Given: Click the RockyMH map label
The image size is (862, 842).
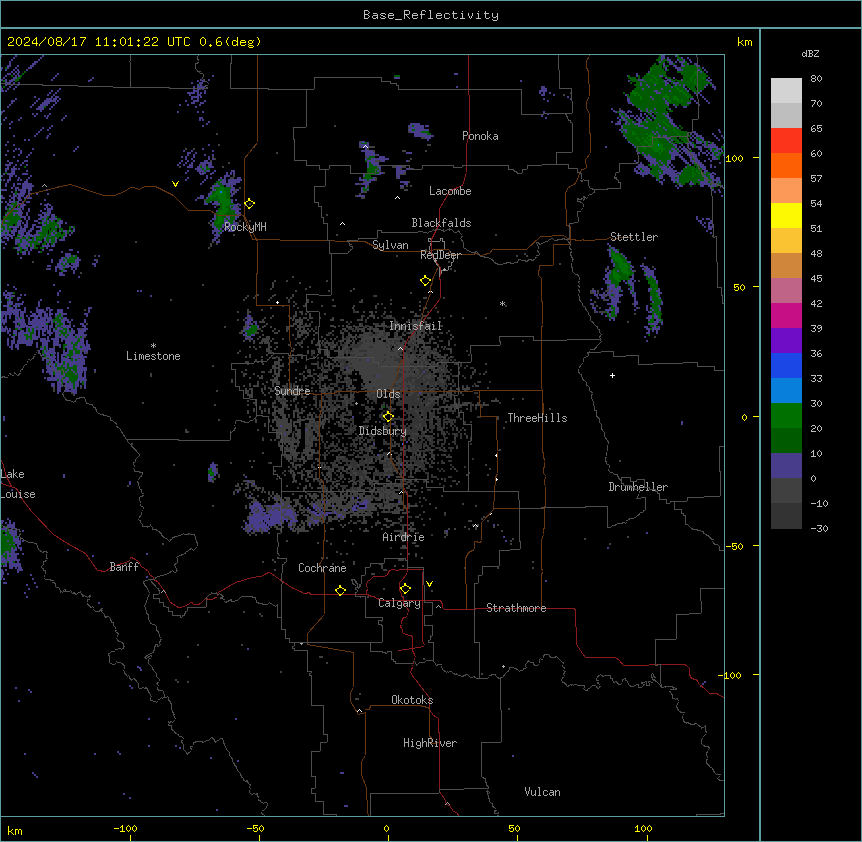Looking at the screenshot, I should (245, 227).
